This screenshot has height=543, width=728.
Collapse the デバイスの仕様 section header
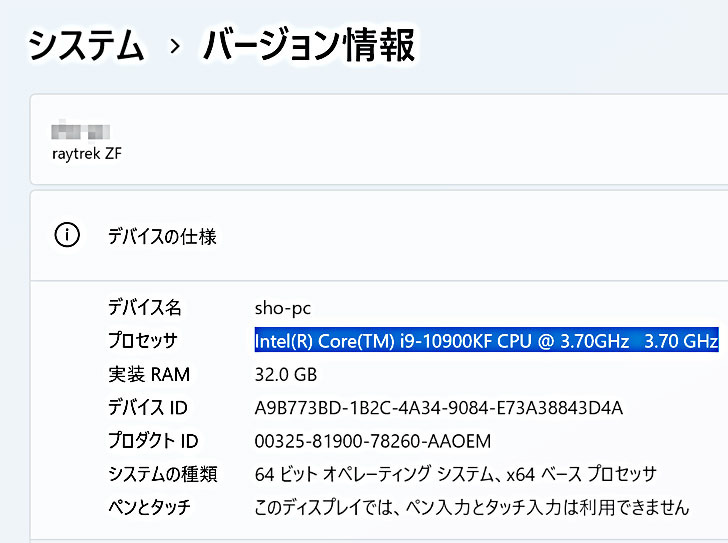[162, 237]
